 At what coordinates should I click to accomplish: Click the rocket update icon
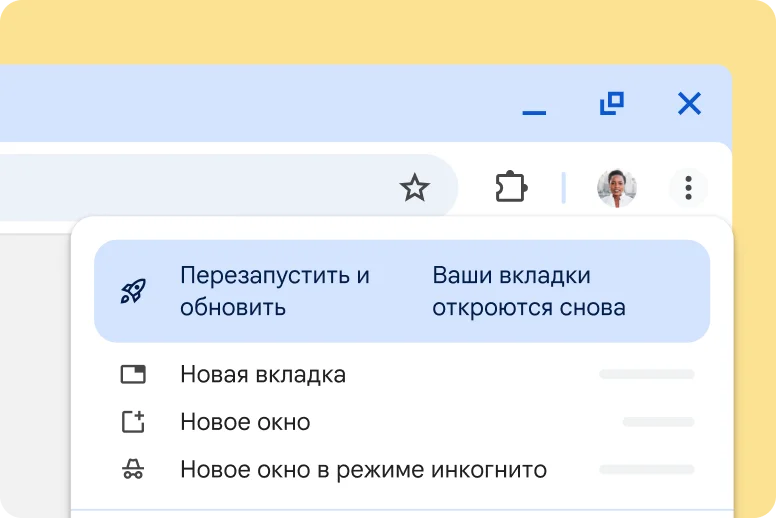click(133, 291)
